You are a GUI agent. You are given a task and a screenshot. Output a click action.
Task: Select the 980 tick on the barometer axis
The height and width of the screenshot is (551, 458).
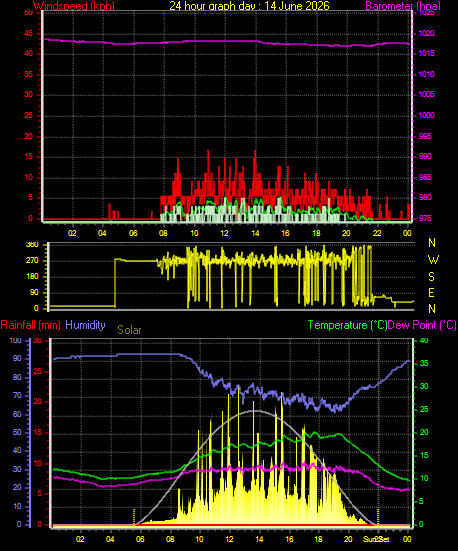425,197
